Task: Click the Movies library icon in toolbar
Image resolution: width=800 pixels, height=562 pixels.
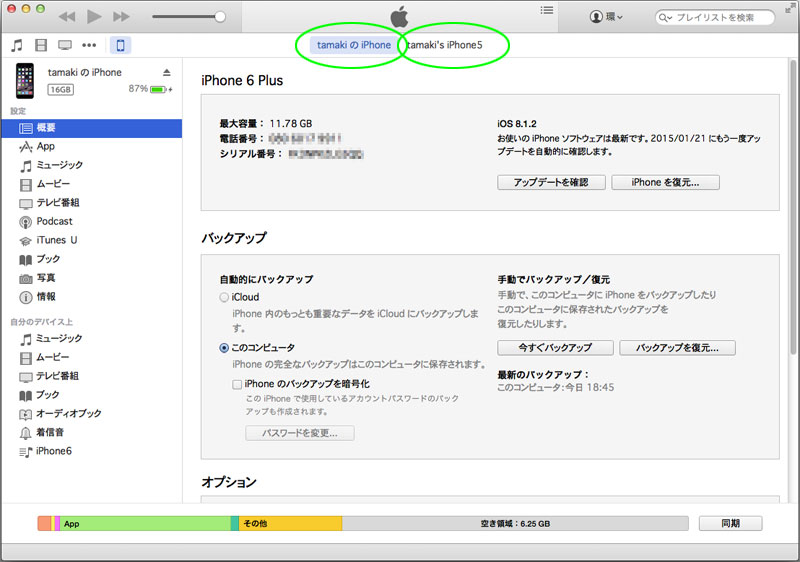Action: (40, 46)
